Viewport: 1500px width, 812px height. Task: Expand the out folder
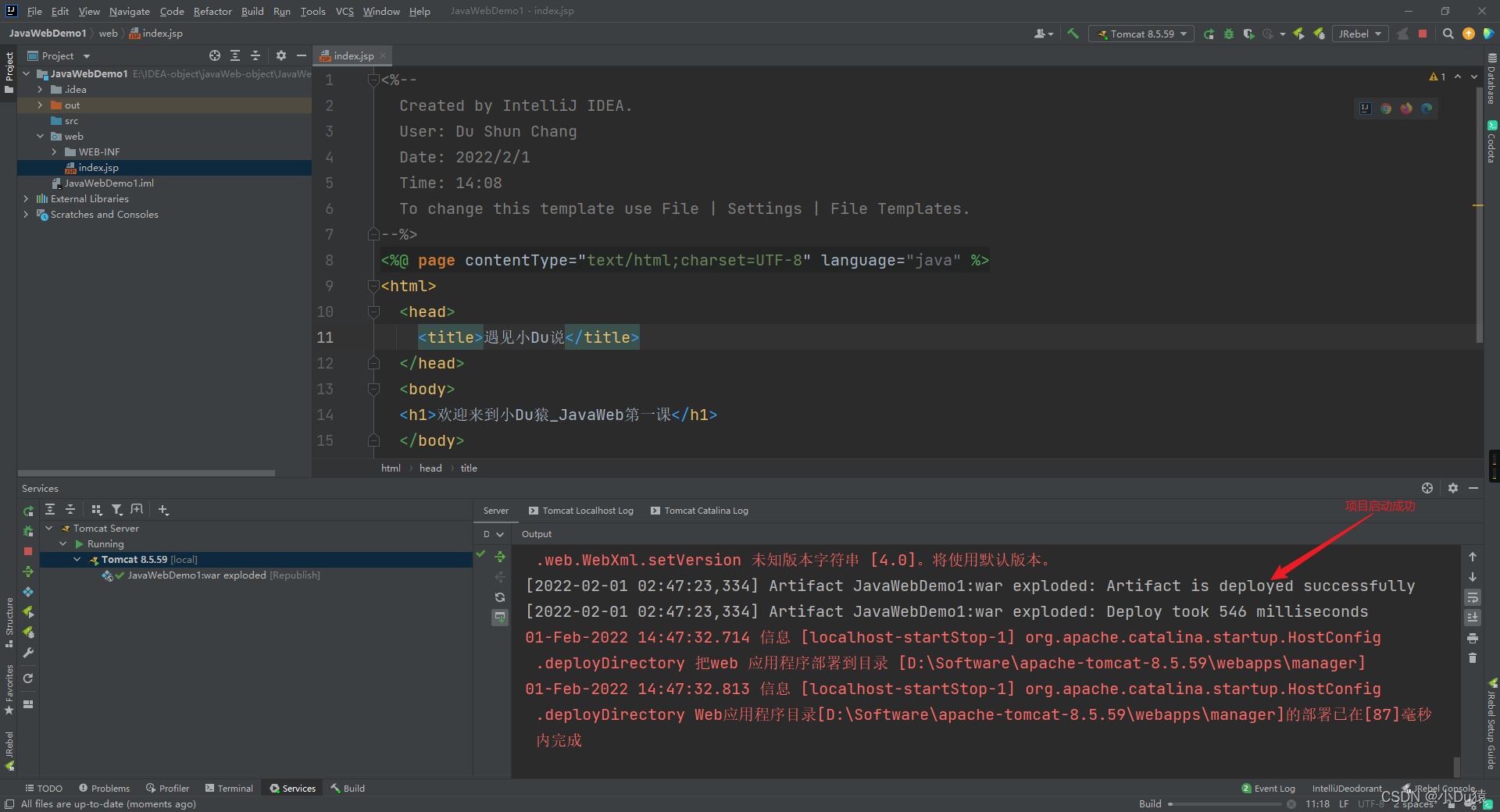pos(41,105)
